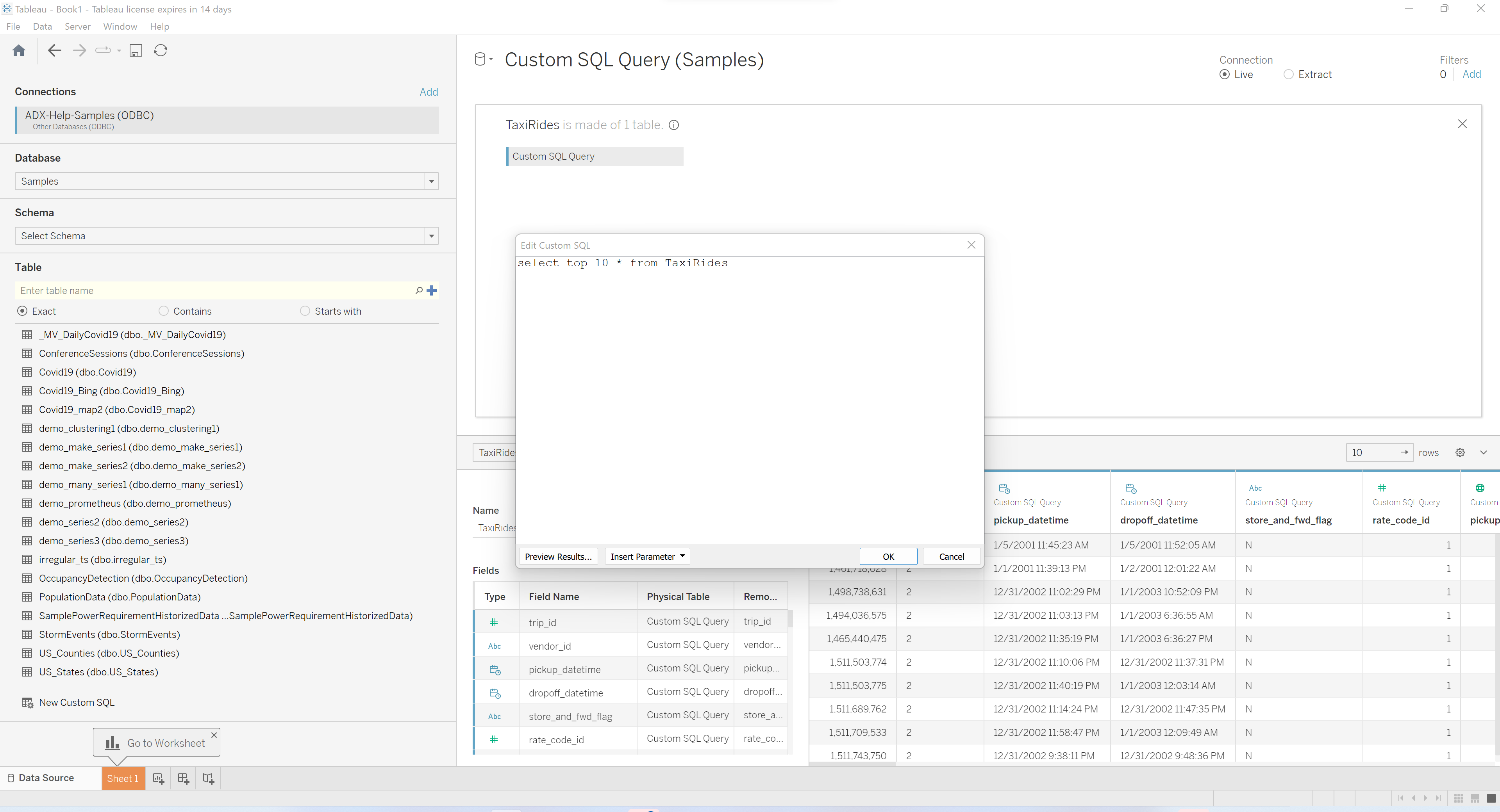
Task: Add a new story icon
Action: tap(209, 778)
